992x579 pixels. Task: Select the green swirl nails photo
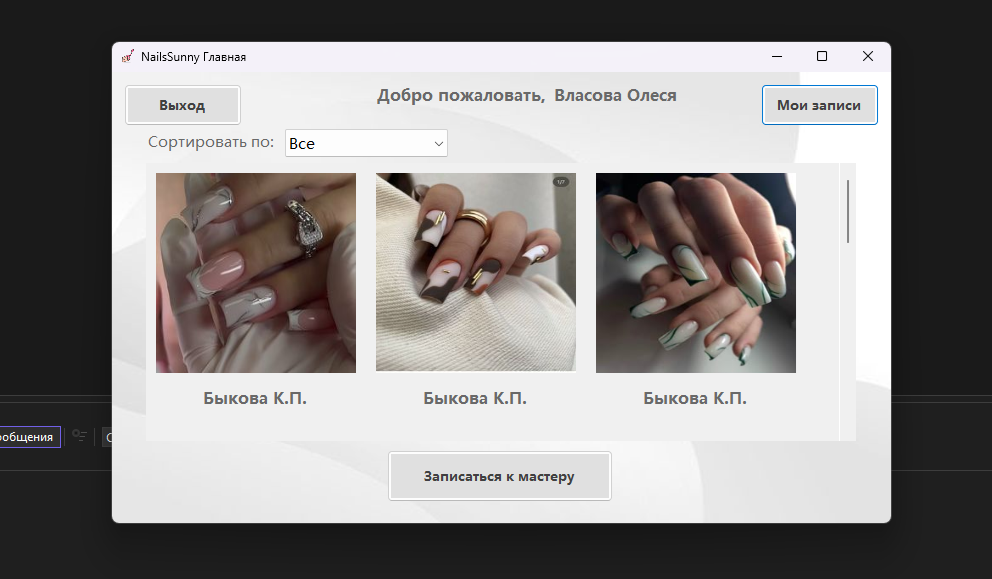click(696, 273)
